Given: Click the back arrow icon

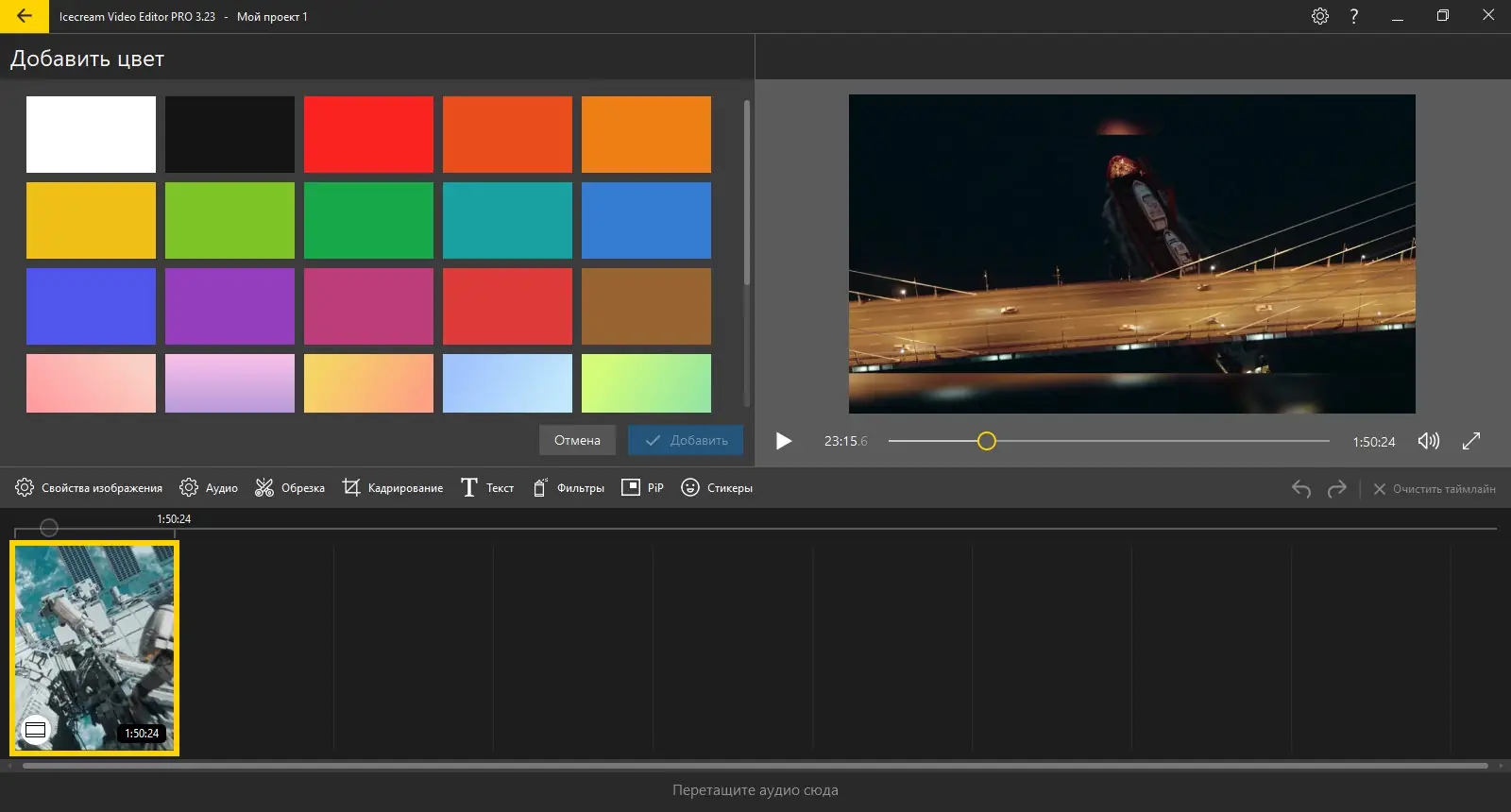Looking at the screenshot, I should 25,16.
